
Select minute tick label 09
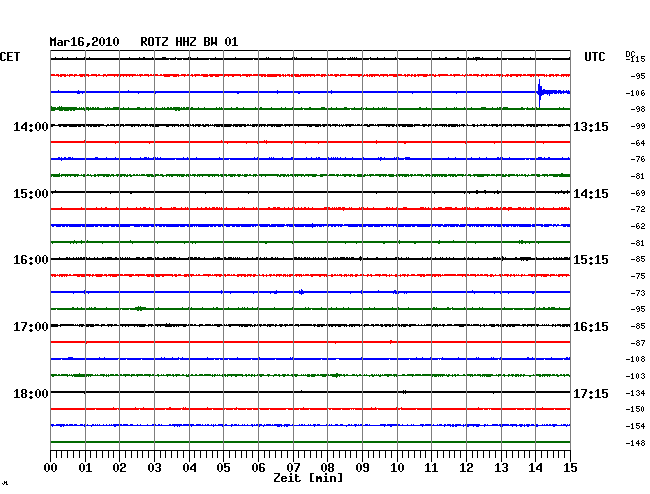point(362,468)
